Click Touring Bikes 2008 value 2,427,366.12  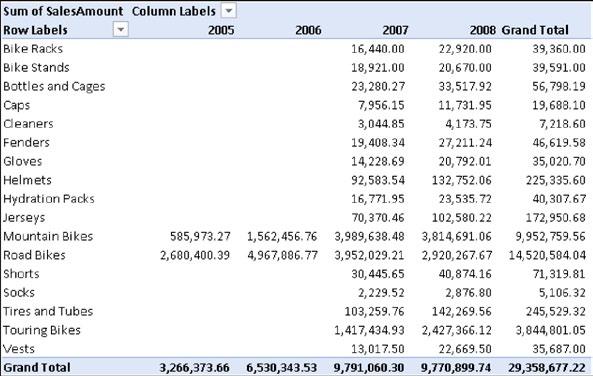(x=457, y=330)
